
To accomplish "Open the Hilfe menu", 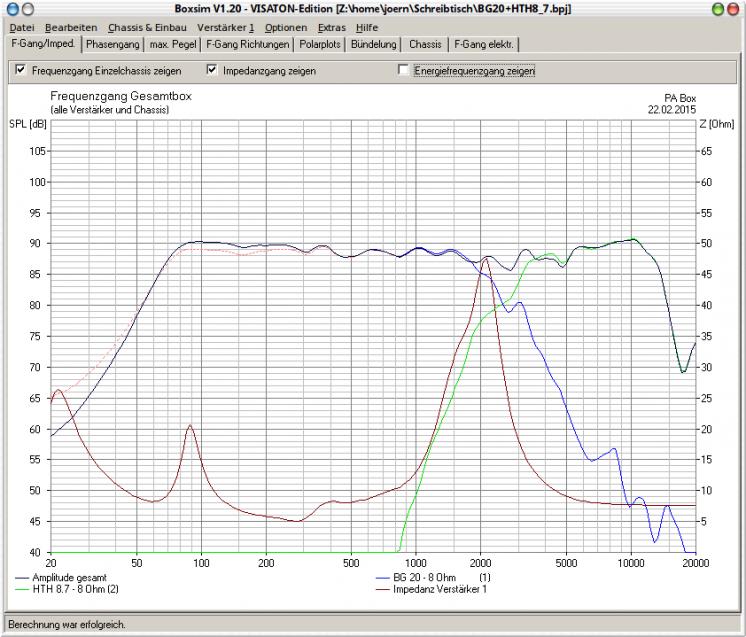I will [366, 27].
